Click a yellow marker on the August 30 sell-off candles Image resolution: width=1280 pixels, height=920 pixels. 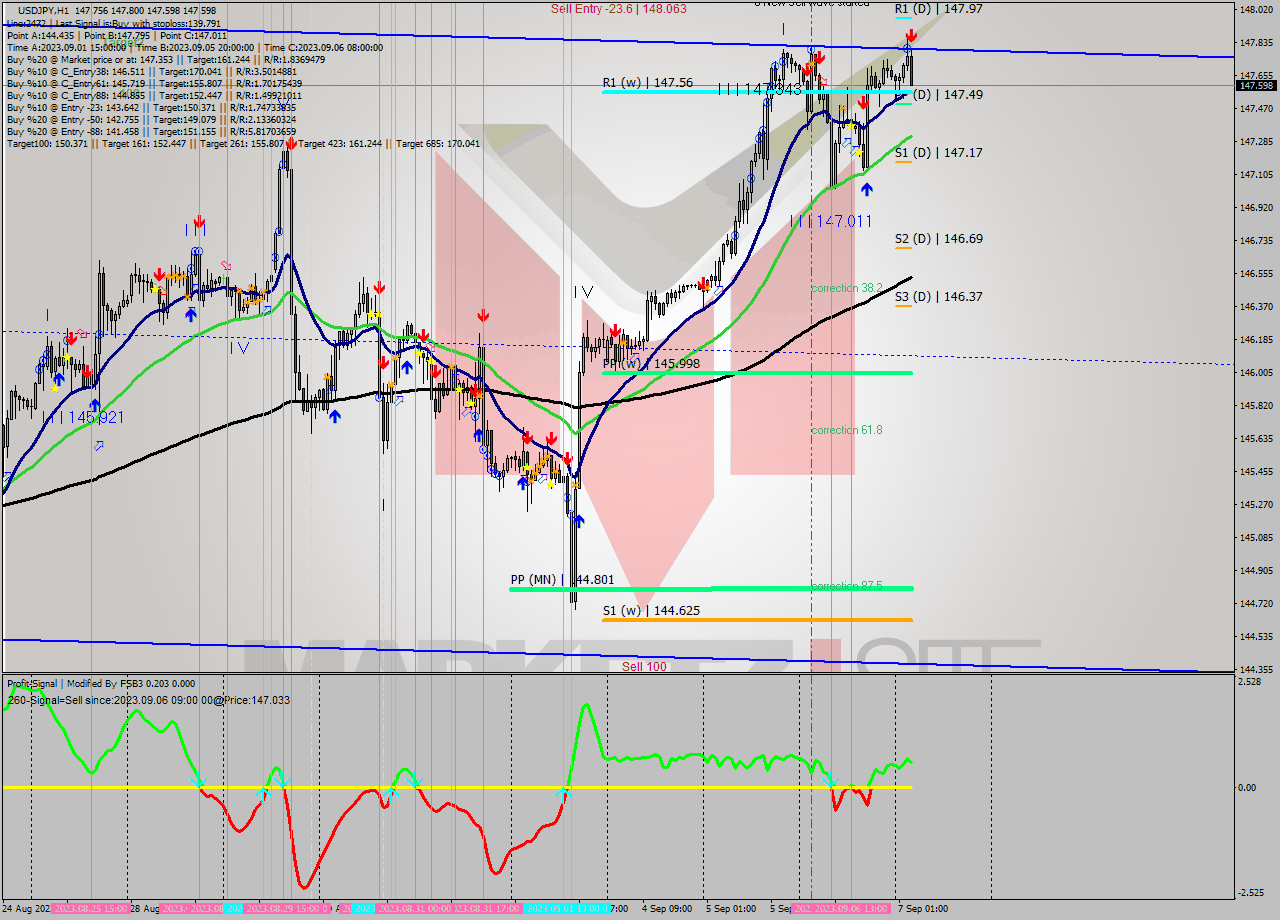pos(372,314)
